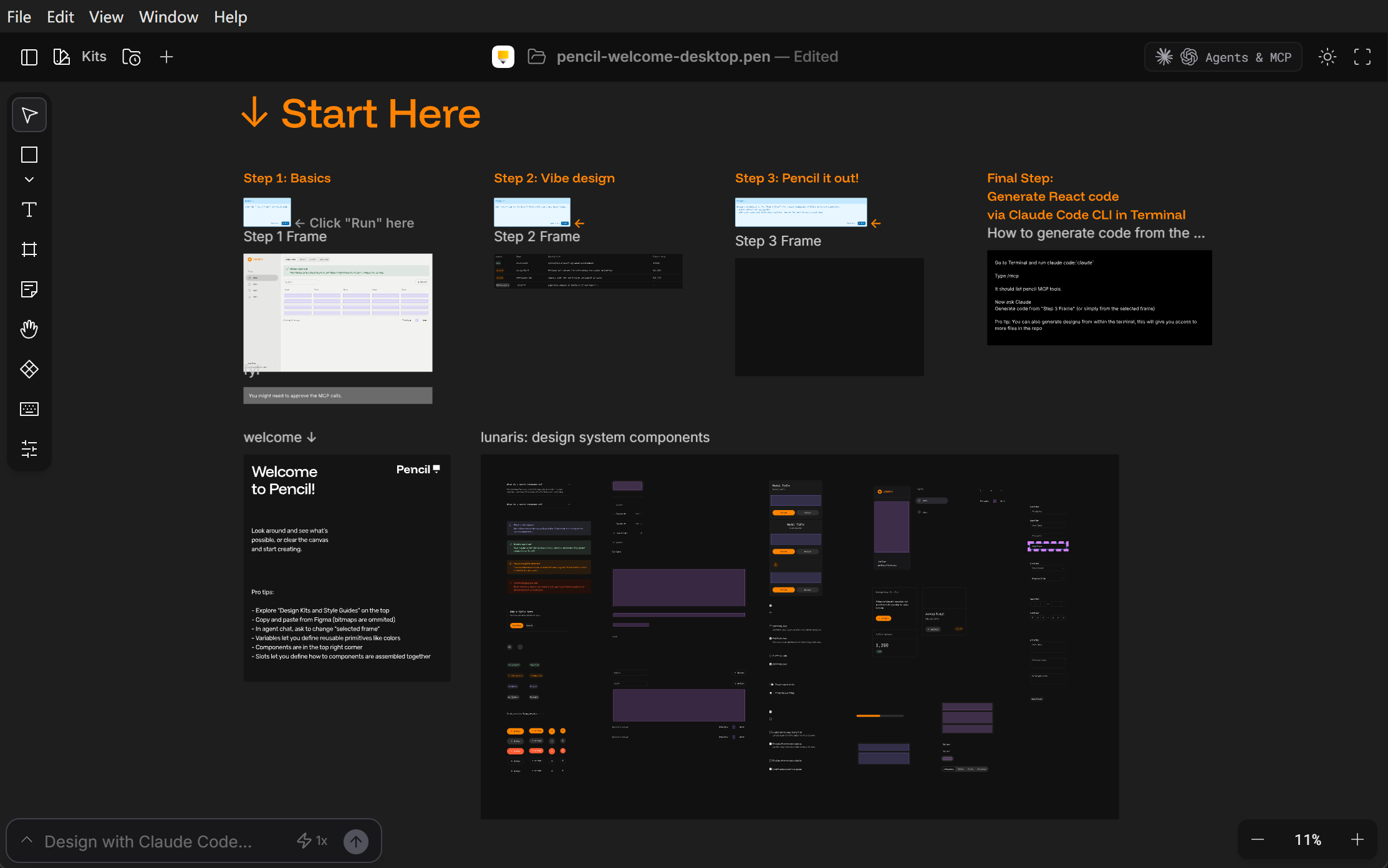Select the Move (arrow) tool
The height and width of the screenshot is (868, 1388).
coord(29,115)
